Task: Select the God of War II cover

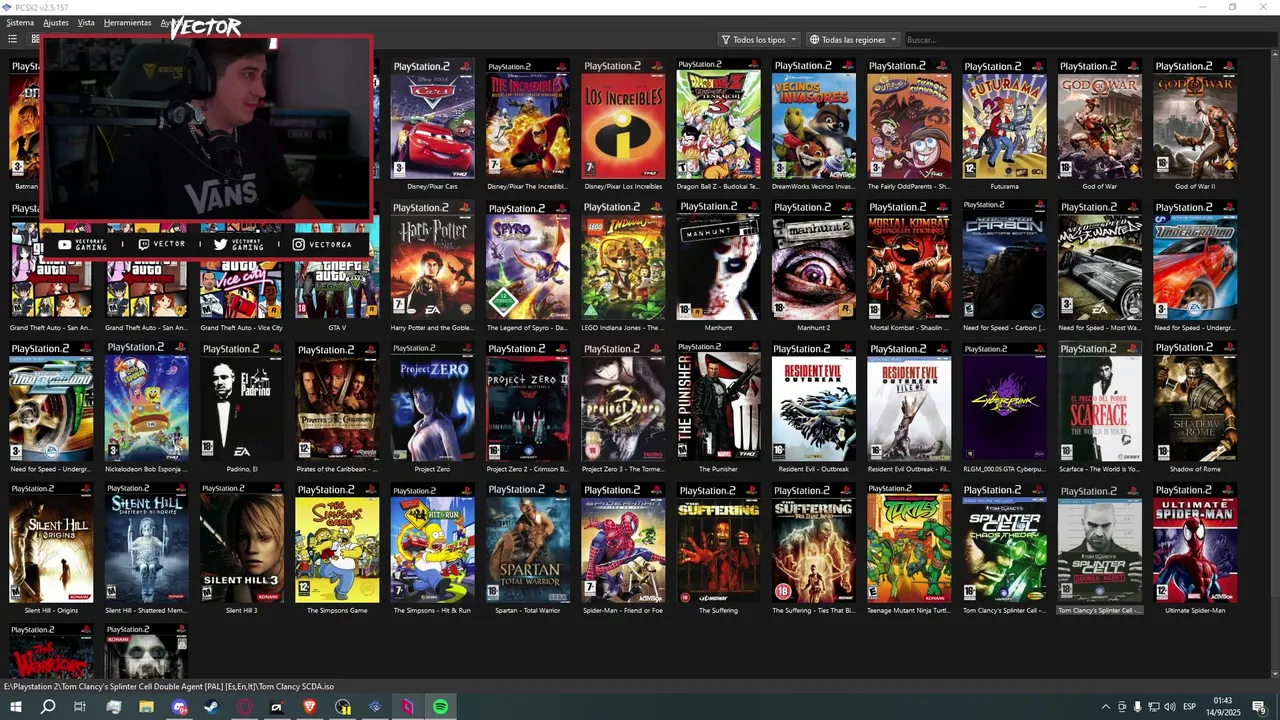Action: click(1195, 119)
